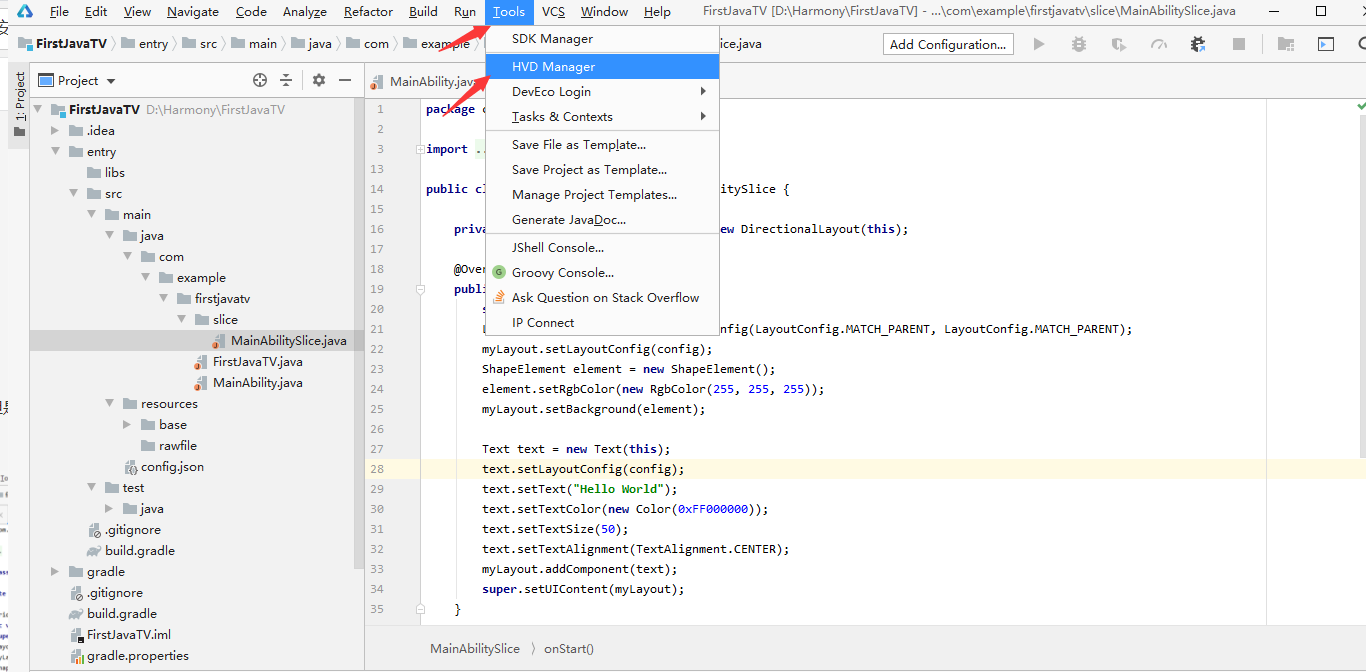Click the root build.gradle elephant icon

coord(77,614)
